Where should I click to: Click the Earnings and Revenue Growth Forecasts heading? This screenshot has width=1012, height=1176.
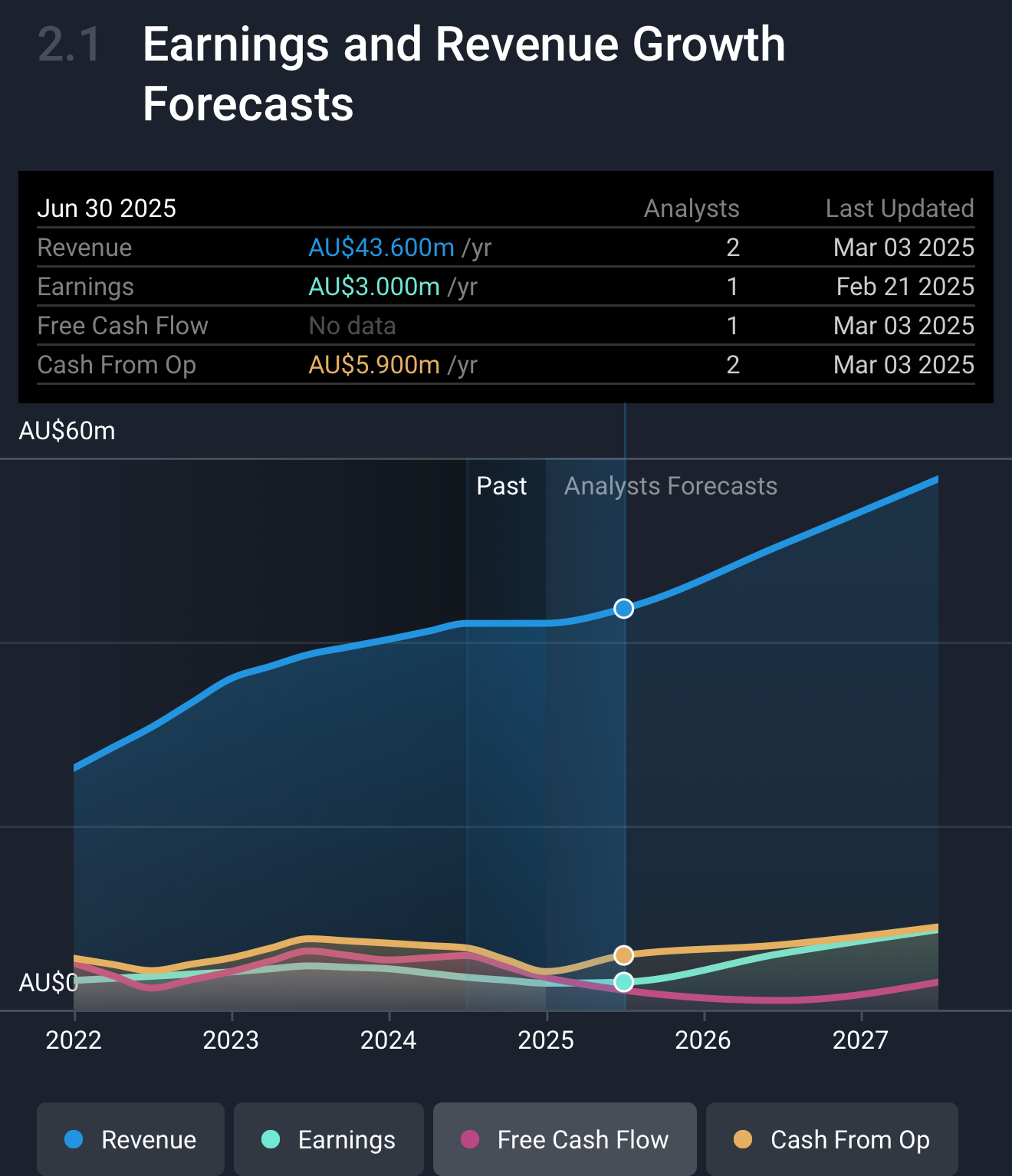click(x=464, y=74)
